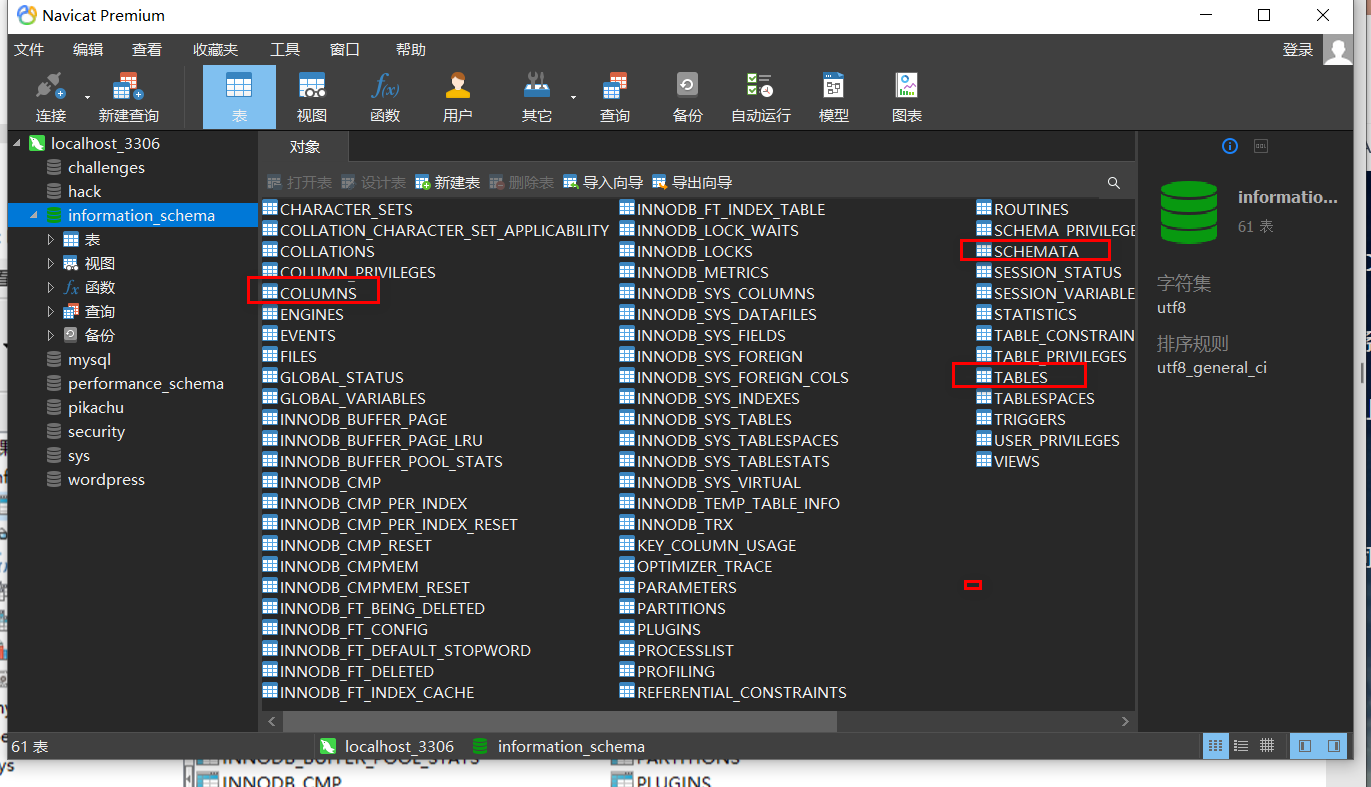Open the Others (其它) toolbar icon
This screenshot has width=1371, height=787.
tap(537, 97)
